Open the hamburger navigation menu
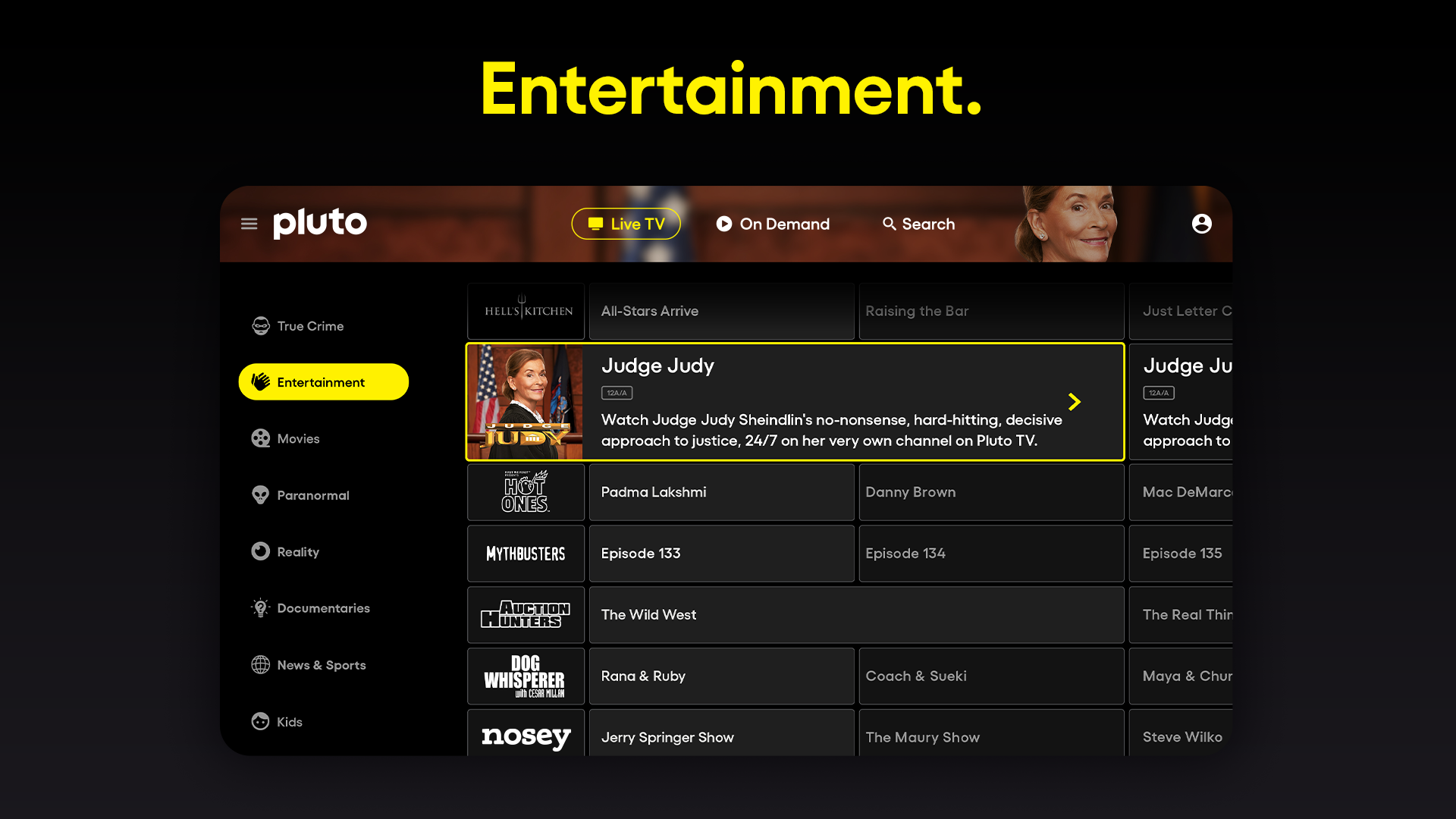 click(249, 224)
